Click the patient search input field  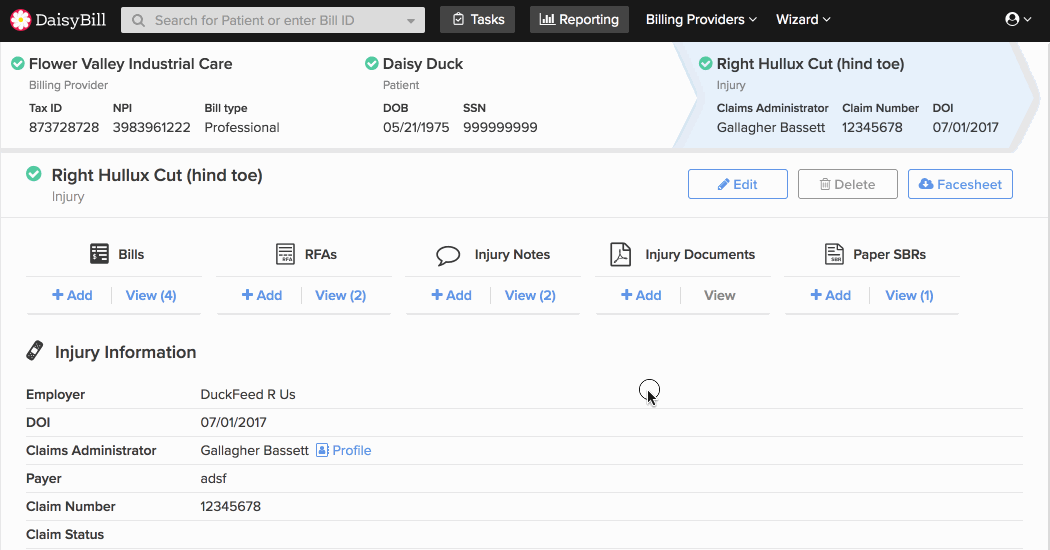273,20
